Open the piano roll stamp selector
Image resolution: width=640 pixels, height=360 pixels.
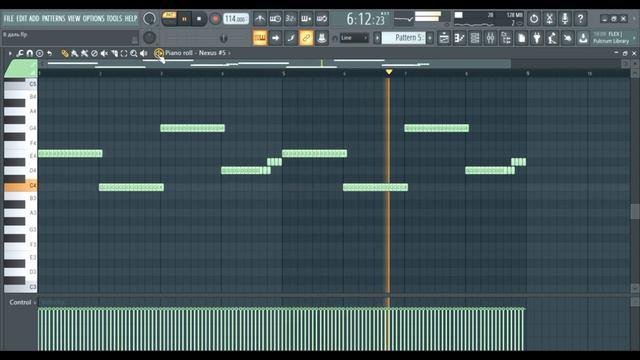(40, 53)
